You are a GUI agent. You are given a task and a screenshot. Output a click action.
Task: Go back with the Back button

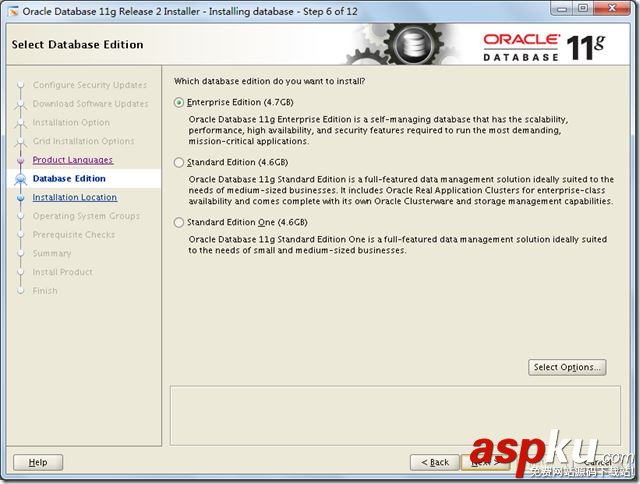[x=435, y=462]
